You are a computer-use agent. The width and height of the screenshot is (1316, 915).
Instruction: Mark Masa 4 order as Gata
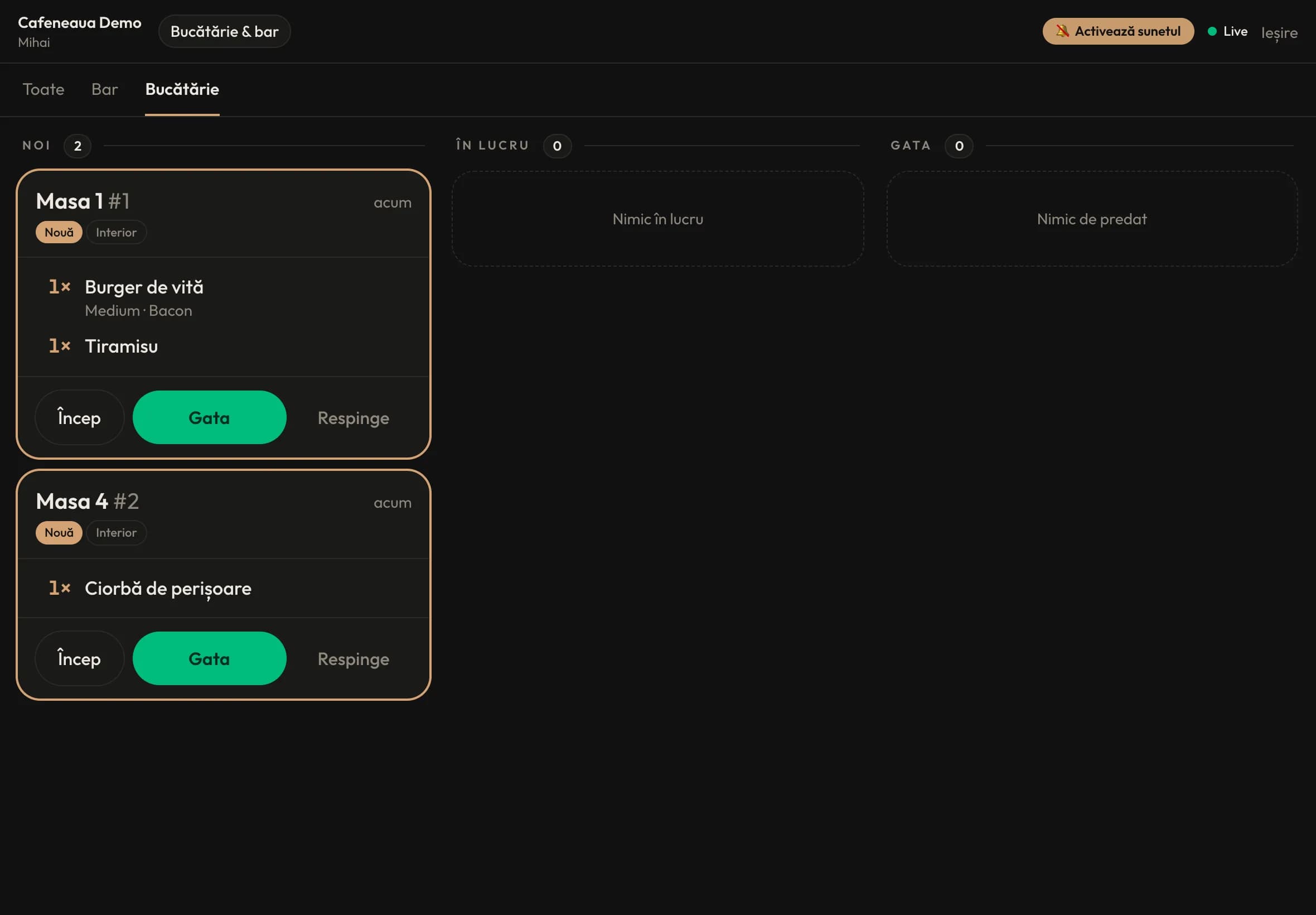pyautogui.click(x=209, y=658)
